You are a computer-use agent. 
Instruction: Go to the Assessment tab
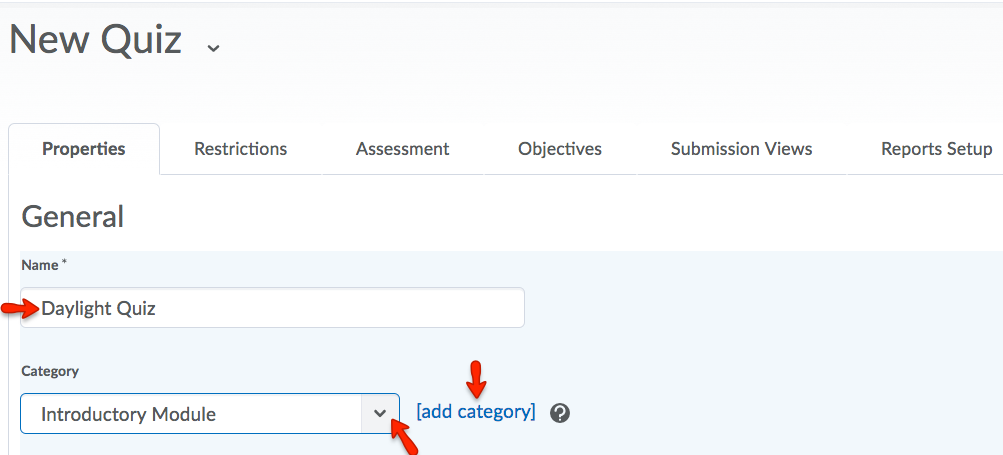point(402,149)
